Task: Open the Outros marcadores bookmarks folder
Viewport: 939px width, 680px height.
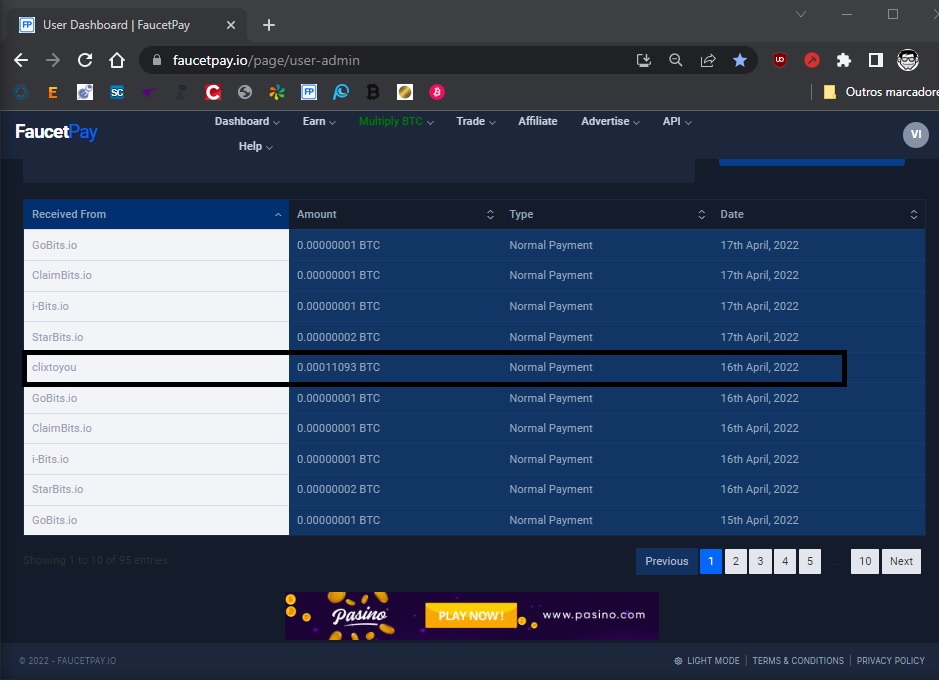Action: pyautogui.click(x=880, y=92)
